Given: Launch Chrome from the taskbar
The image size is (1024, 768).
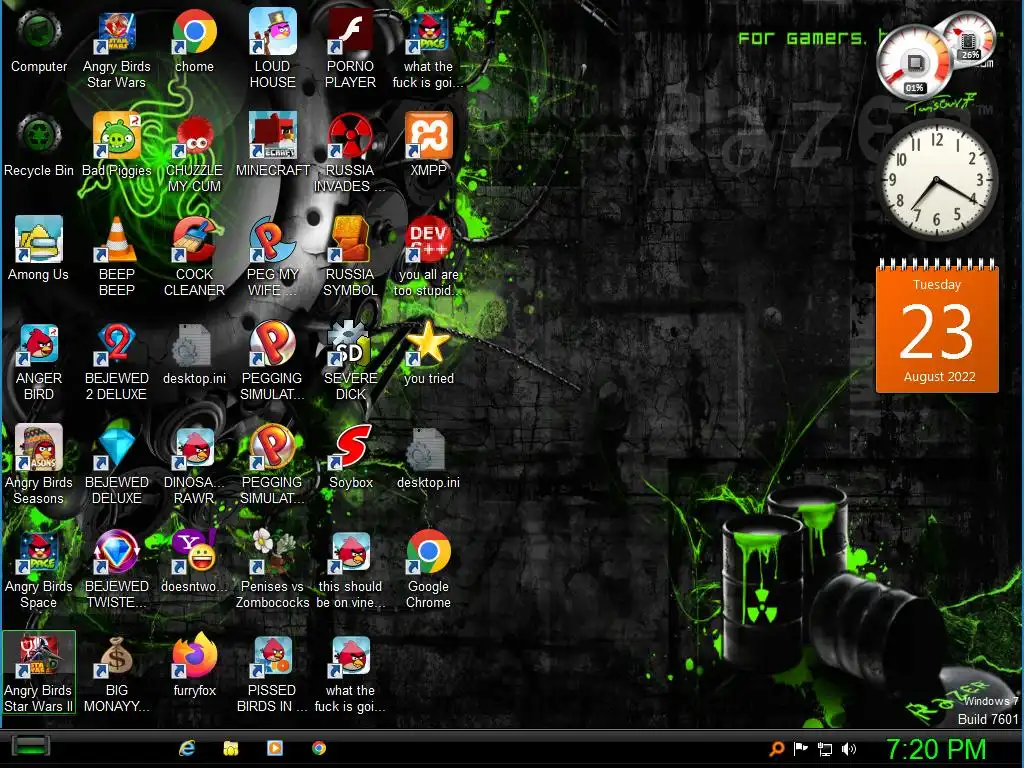Looking at the screenshot, I should [319, 748].
